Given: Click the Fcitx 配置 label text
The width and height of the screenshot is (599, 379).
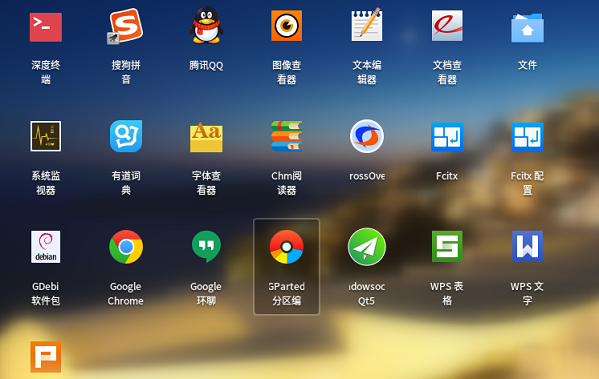Looking at the screenshot, I should coord(527,183).
